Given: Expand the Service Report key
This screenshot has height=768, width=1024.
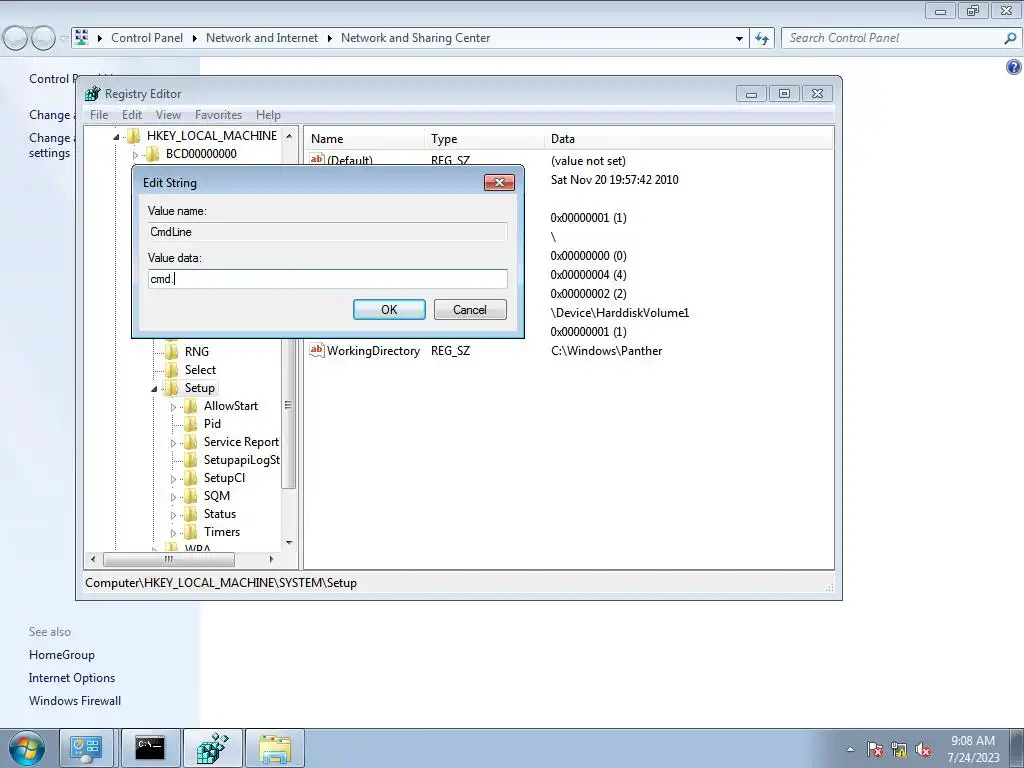Looking at the screenshot, I should click(x=173, y=443).
